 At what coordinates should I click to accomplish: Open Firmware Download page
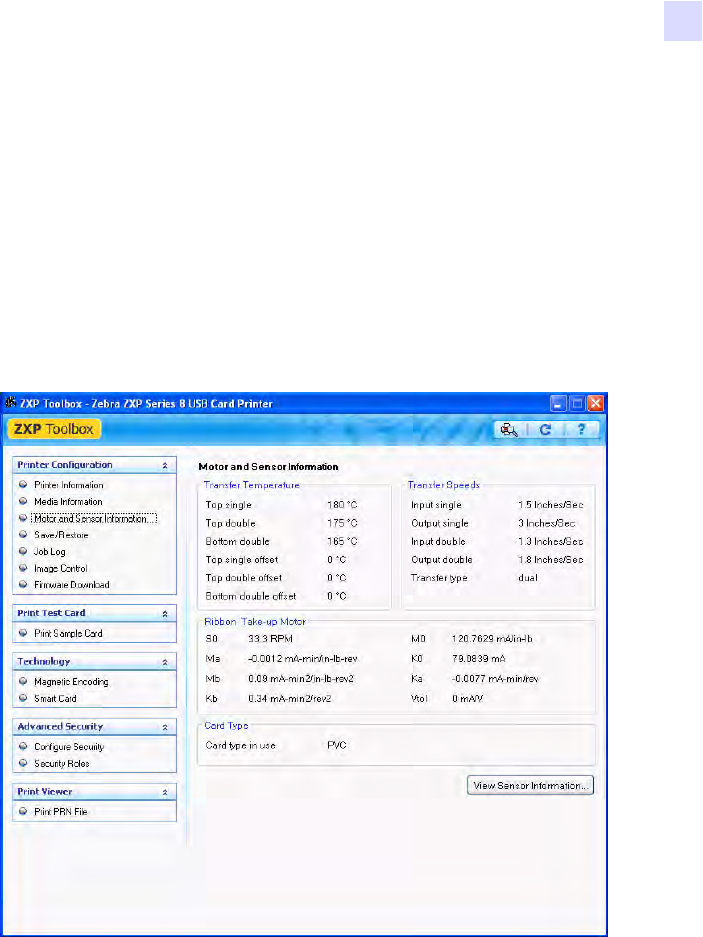click(x=72, y=584)
